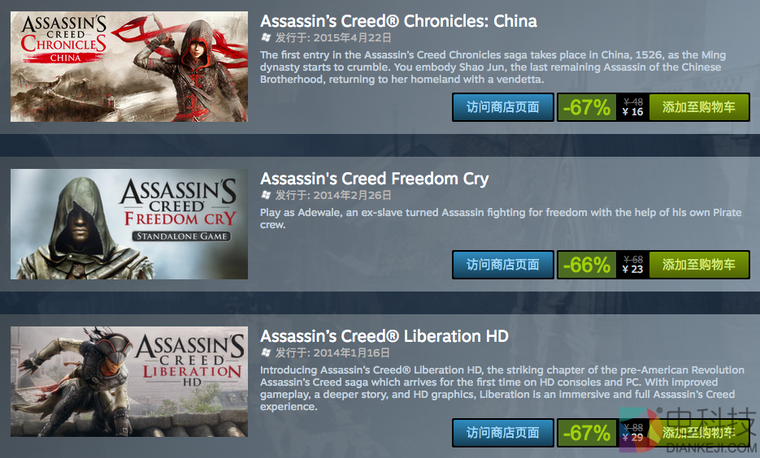Open the Freedom Cry game thumbnail
The image size is (760, 458).
point(129,224)
